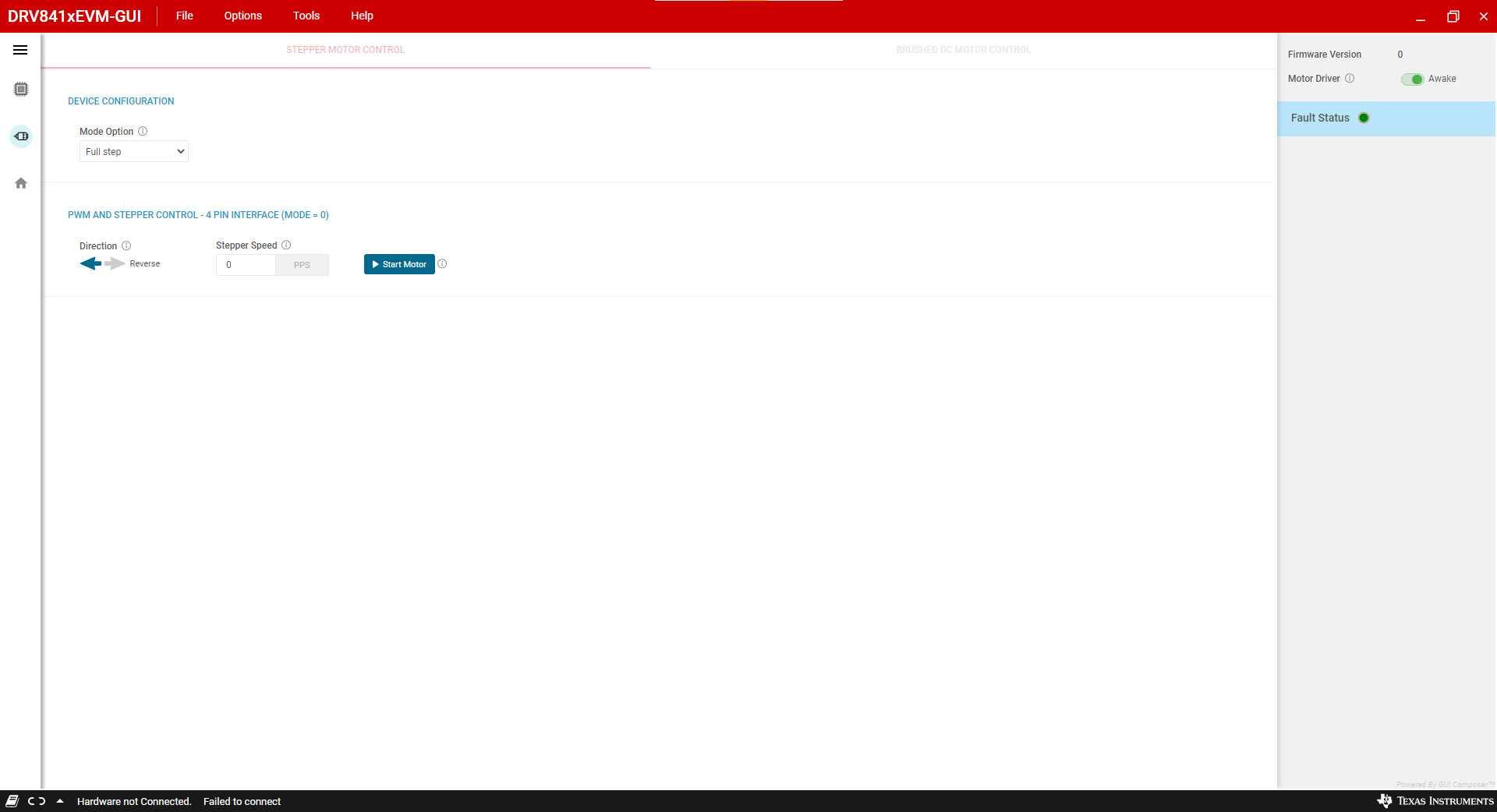The image size is (1497, 812).
Task: Go to the Home page icon
Action: coord(21,183)
